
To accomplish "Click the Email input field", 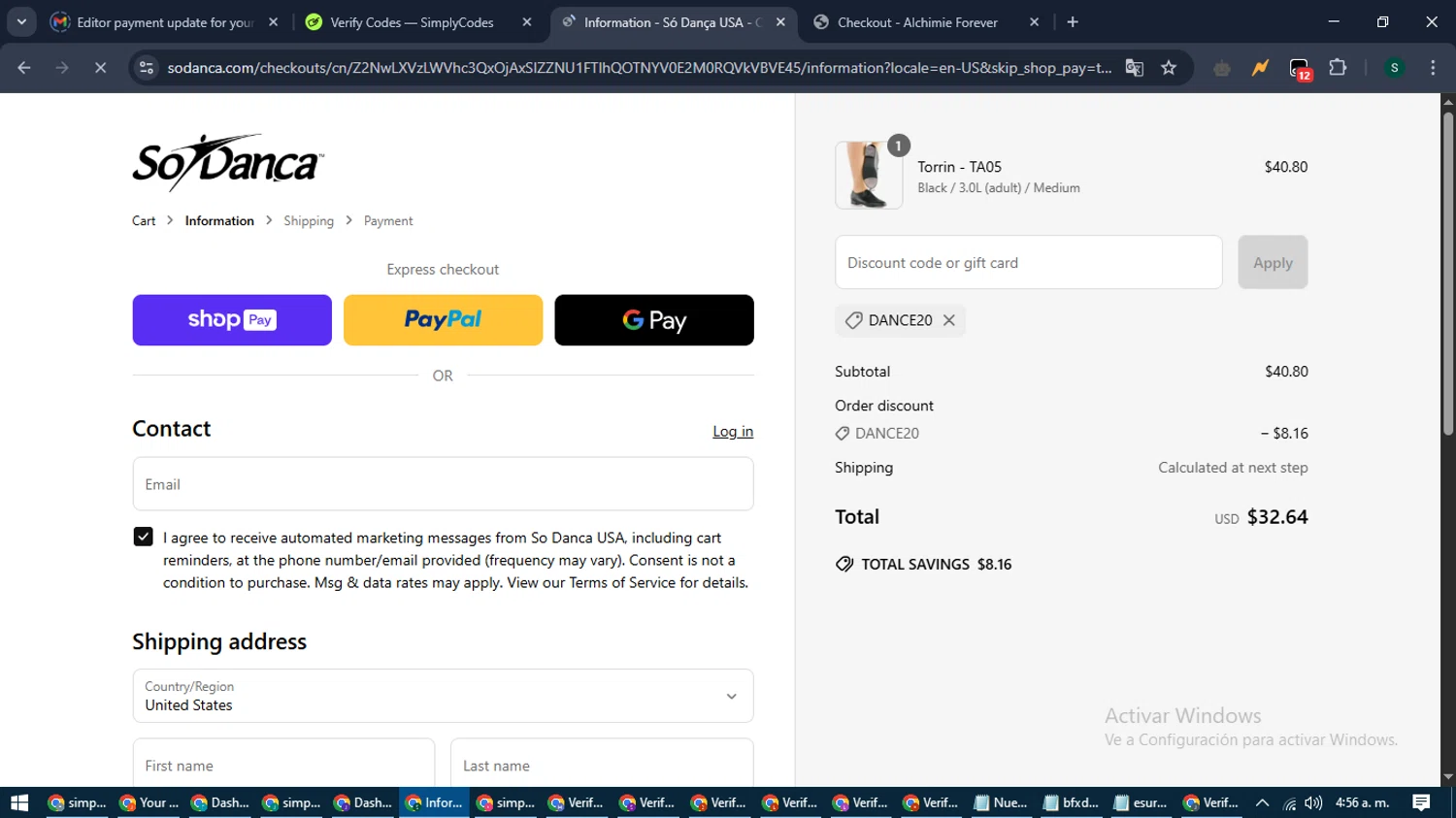I will [443, 483].
